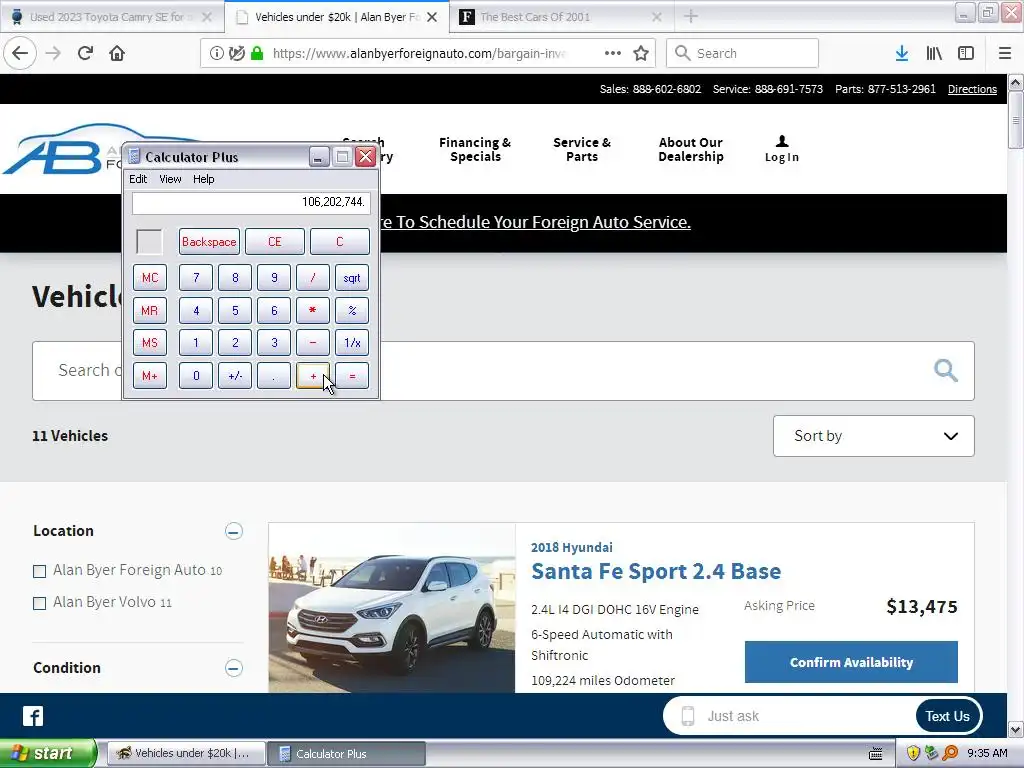Open a new tab with plus
Viewport: 1024px width, 768px height.
click(691, 16)
